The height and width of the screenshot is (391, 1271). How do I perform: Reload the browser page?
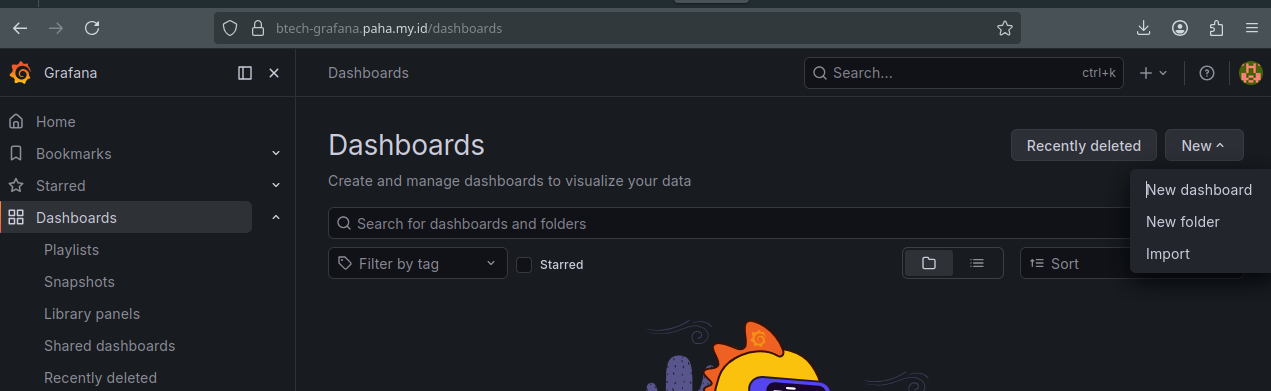(92, 28)
